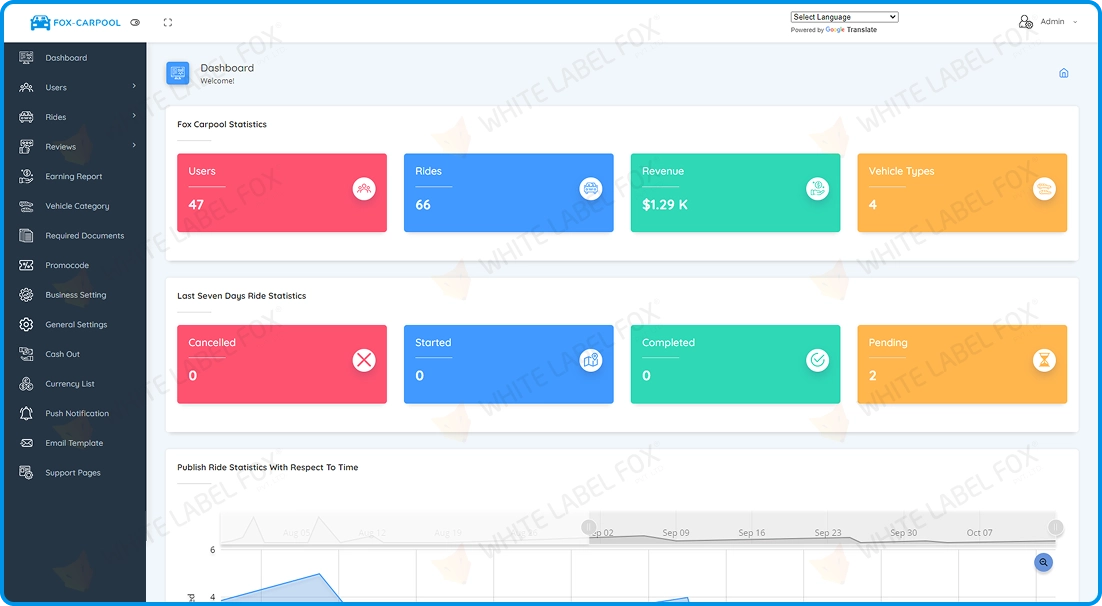Click the Push Notification bell icon
This screenshot has width=1102, height=606.
coord(26,413)
